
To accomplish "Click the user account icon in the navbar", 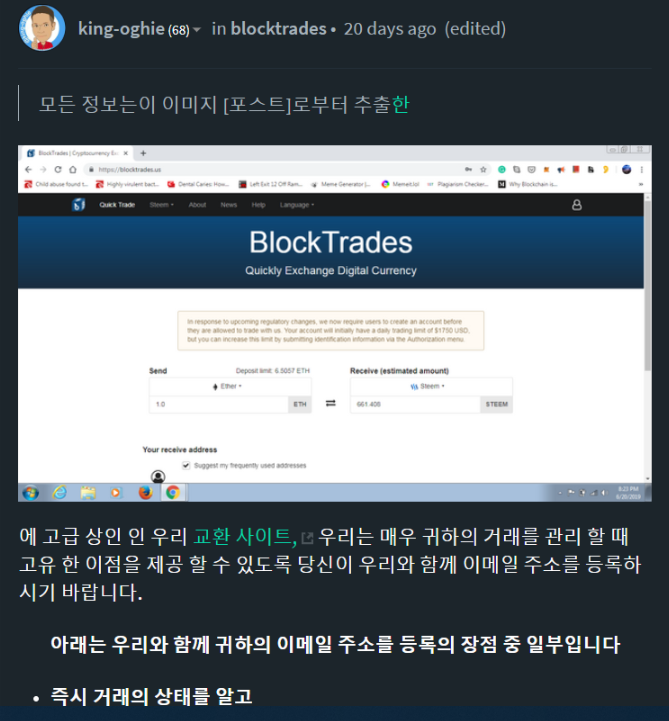I will point(577,205).
